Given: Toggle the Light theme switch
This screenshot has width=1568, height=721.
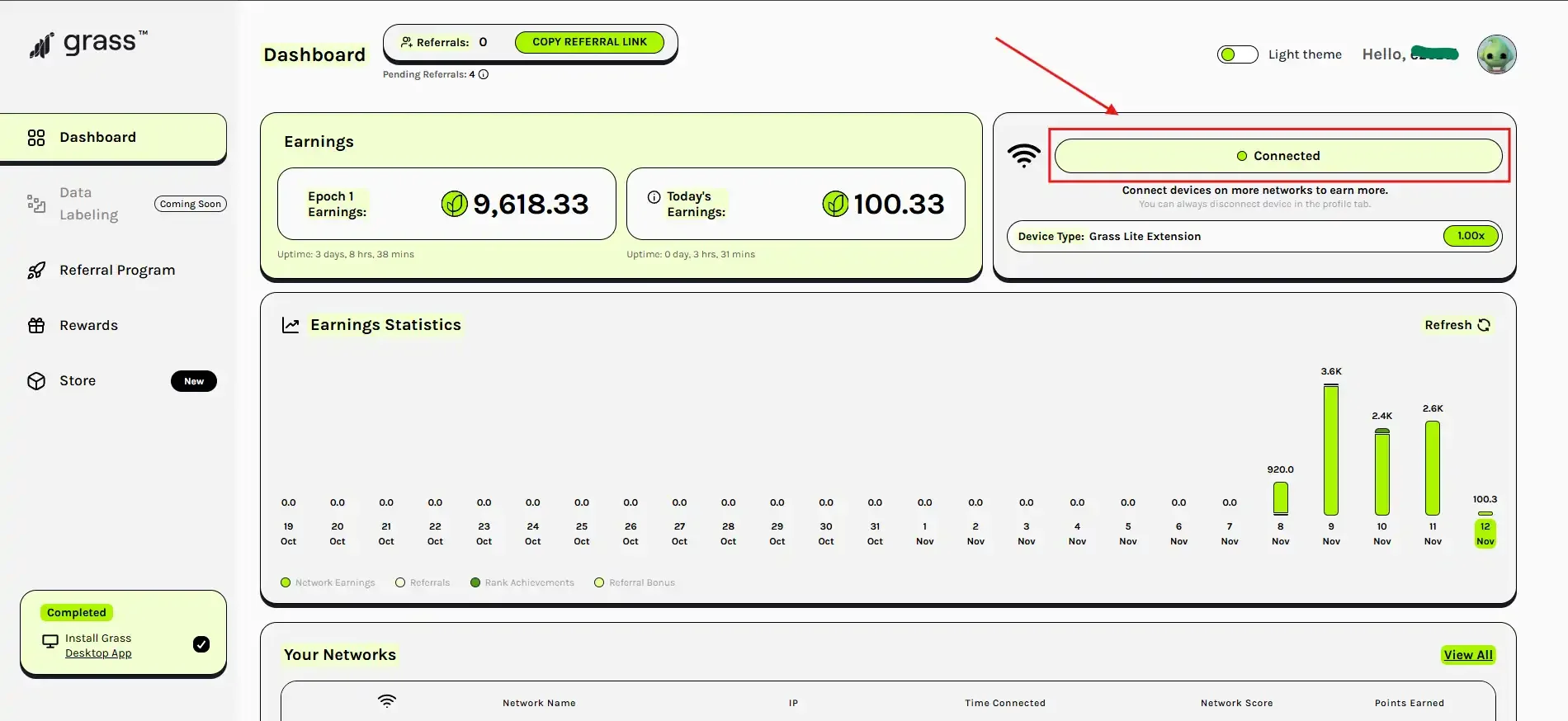Looking at the screenshot, I should [x=1237, y=54].
